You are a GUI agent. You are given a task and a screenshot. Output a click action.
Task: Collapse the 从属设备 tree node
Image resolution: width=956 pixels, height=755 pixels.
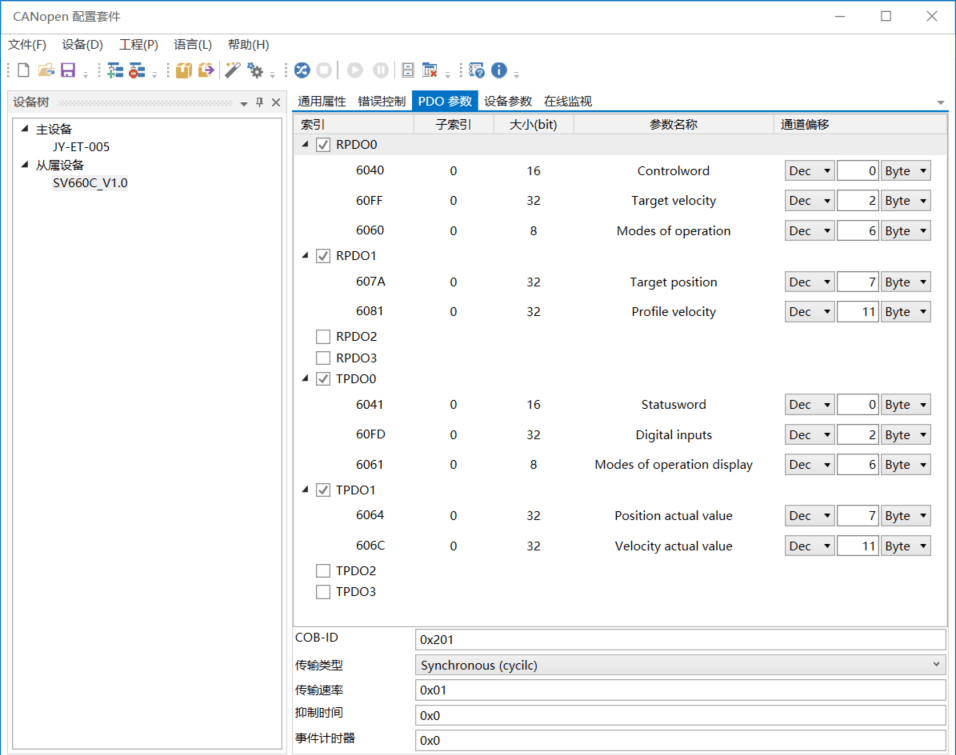click(25, 165)
